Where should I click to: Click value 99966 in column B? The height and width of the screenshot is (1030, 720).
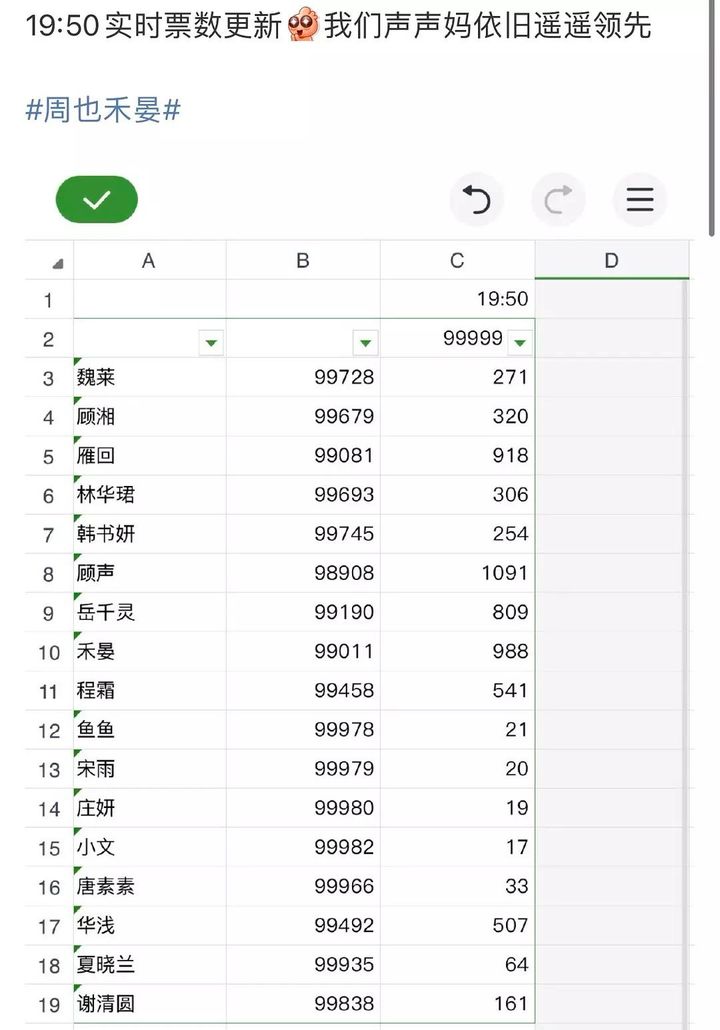(344, 886)
